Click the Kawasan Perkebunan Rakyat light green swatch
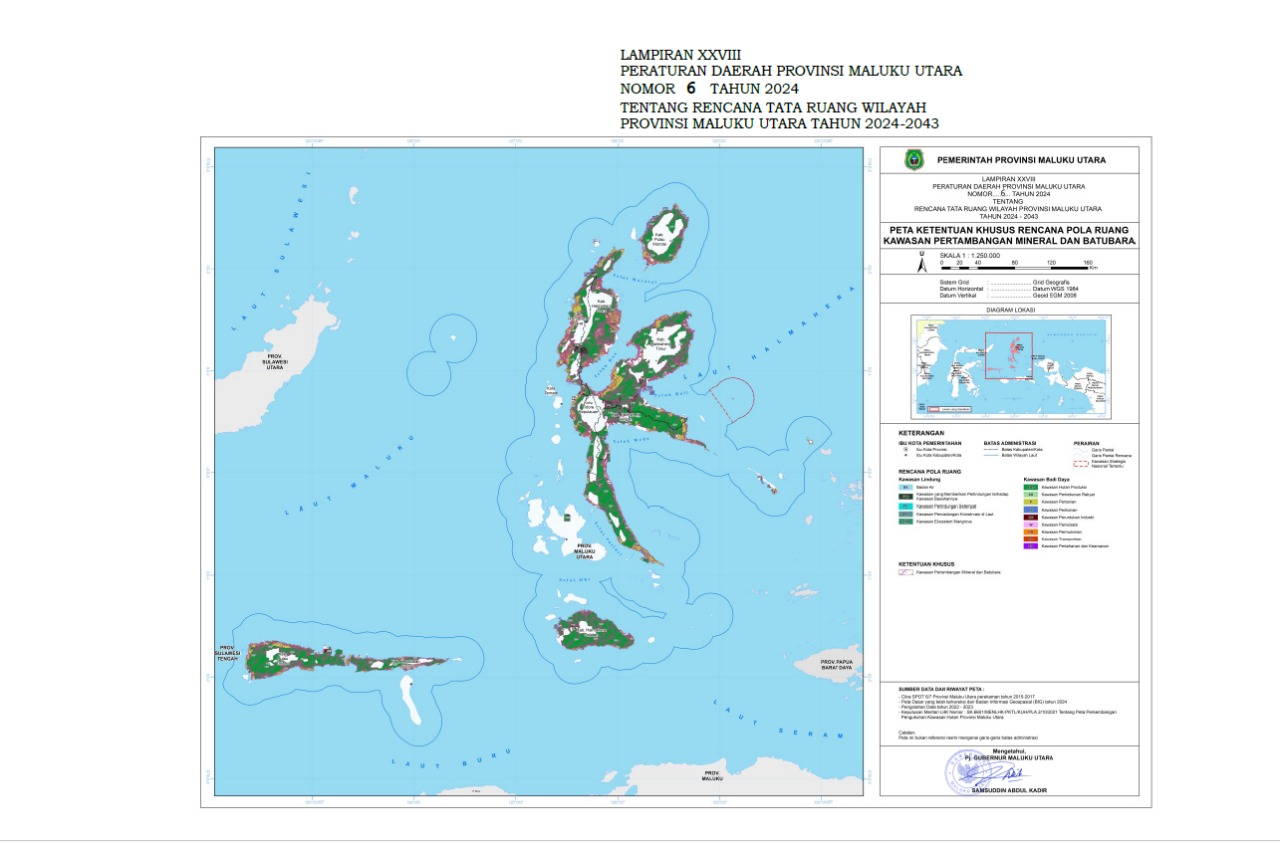 tap(1031, 494)
